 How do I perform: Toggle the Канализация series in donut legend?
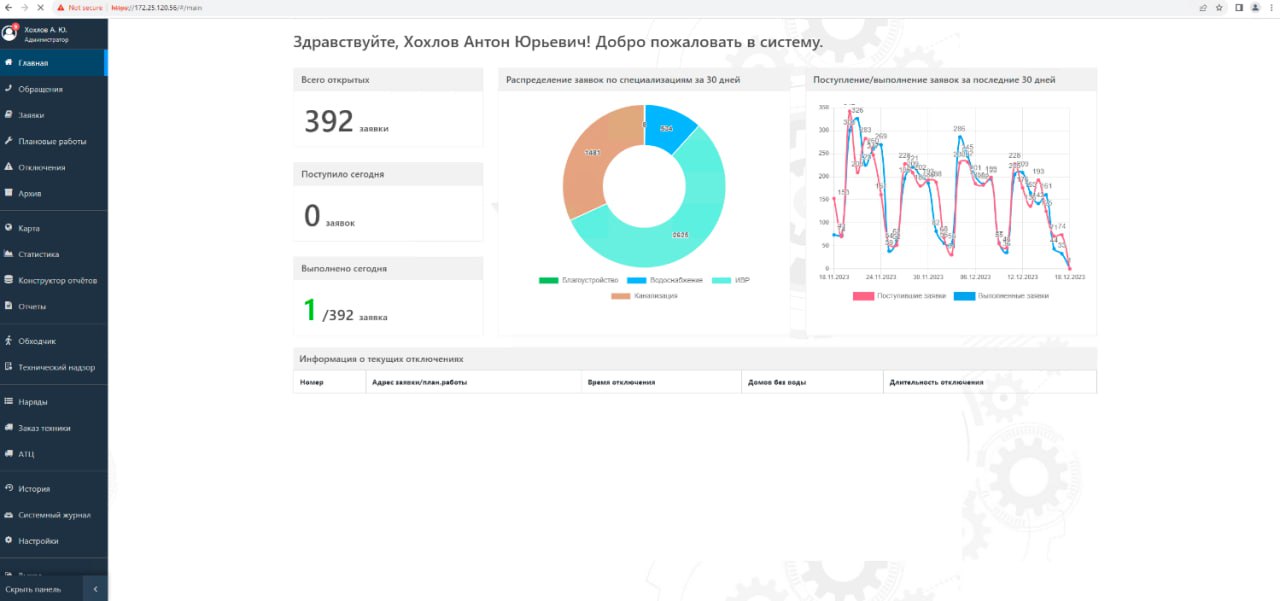click(643, 296)
